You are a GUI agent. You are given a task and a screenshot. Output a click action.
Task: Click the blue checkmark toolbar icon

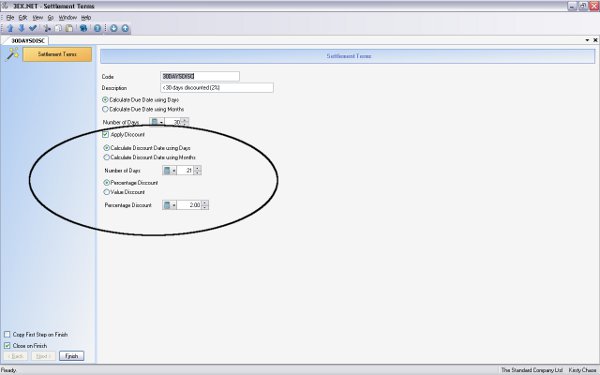point(33,28)
